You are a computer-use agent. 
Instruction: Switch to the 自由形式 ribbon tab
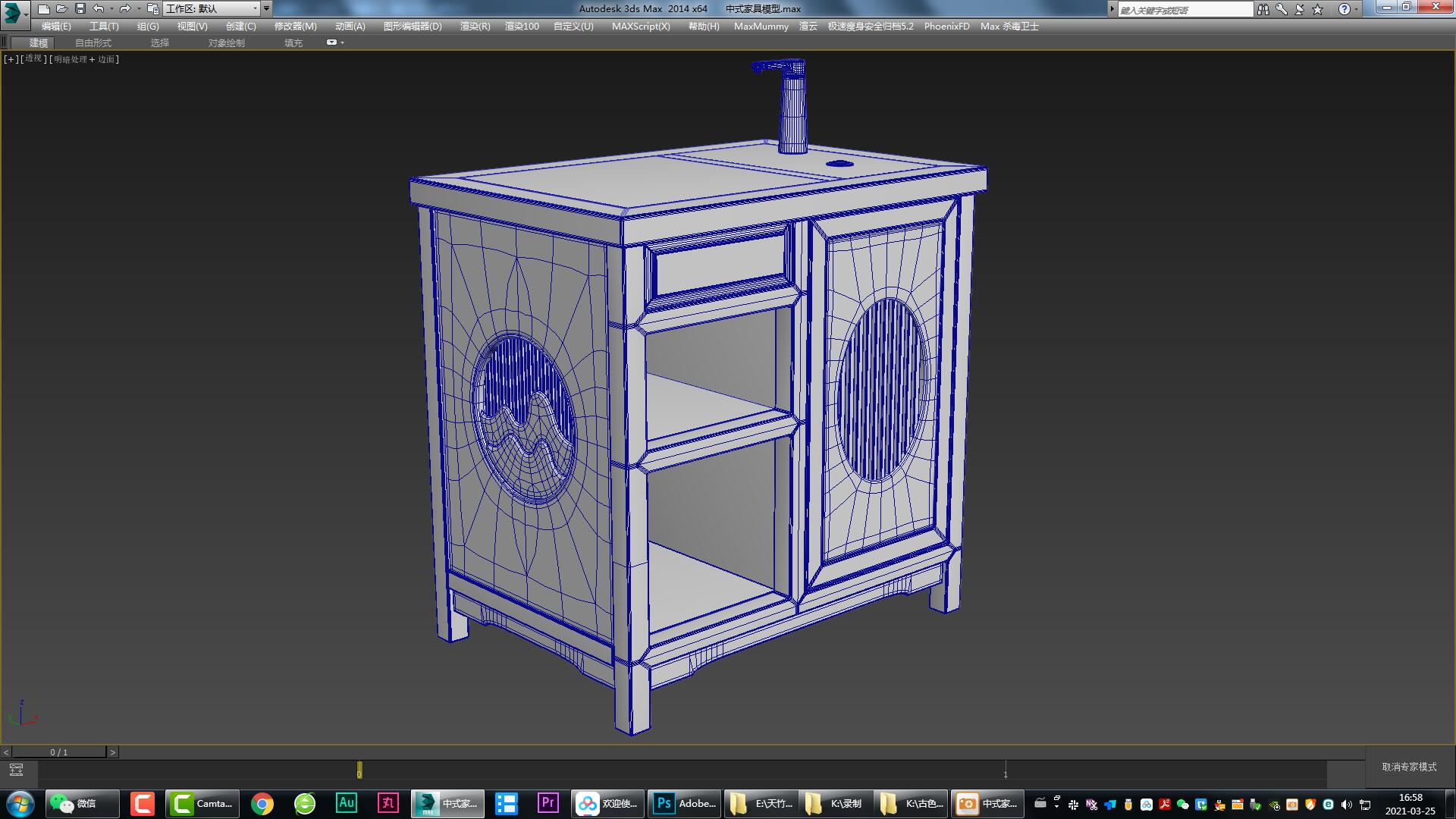pyautogui.click(x=93, y=42)
